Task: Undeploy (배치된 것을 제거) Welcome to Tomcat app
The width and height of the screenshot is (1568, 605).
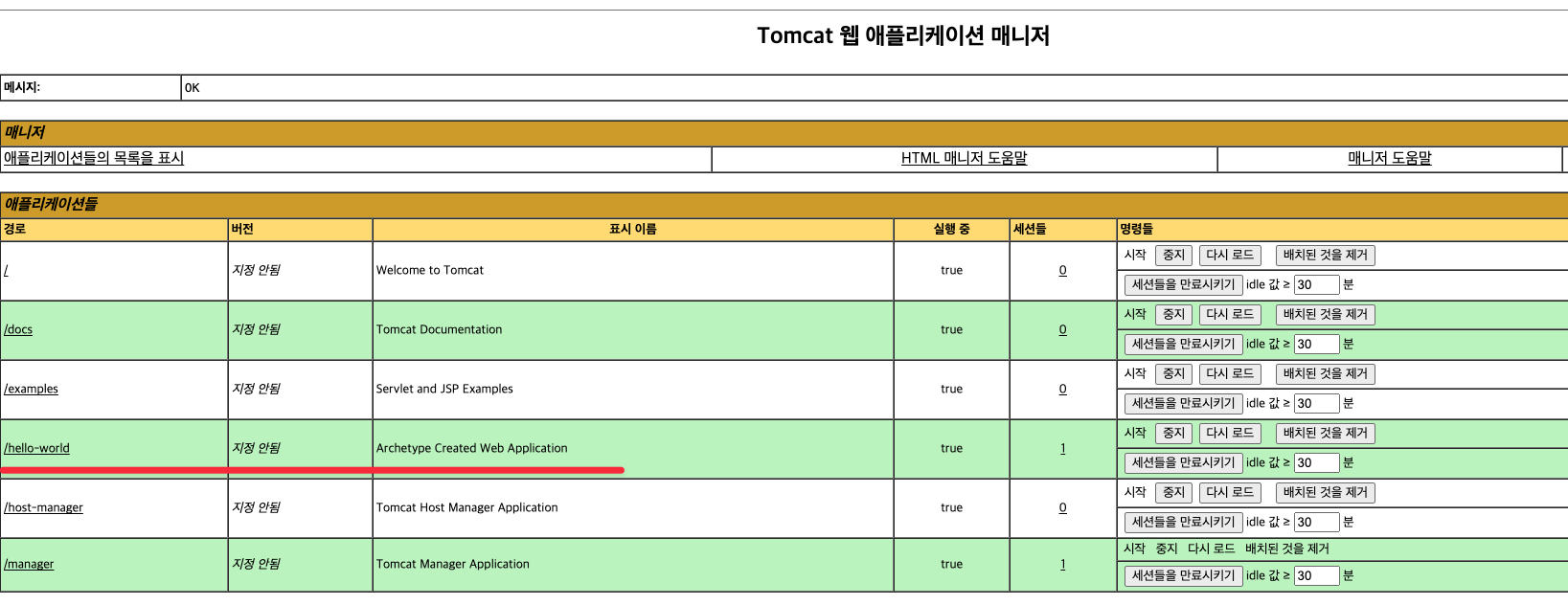Action: click(1326, 256)
